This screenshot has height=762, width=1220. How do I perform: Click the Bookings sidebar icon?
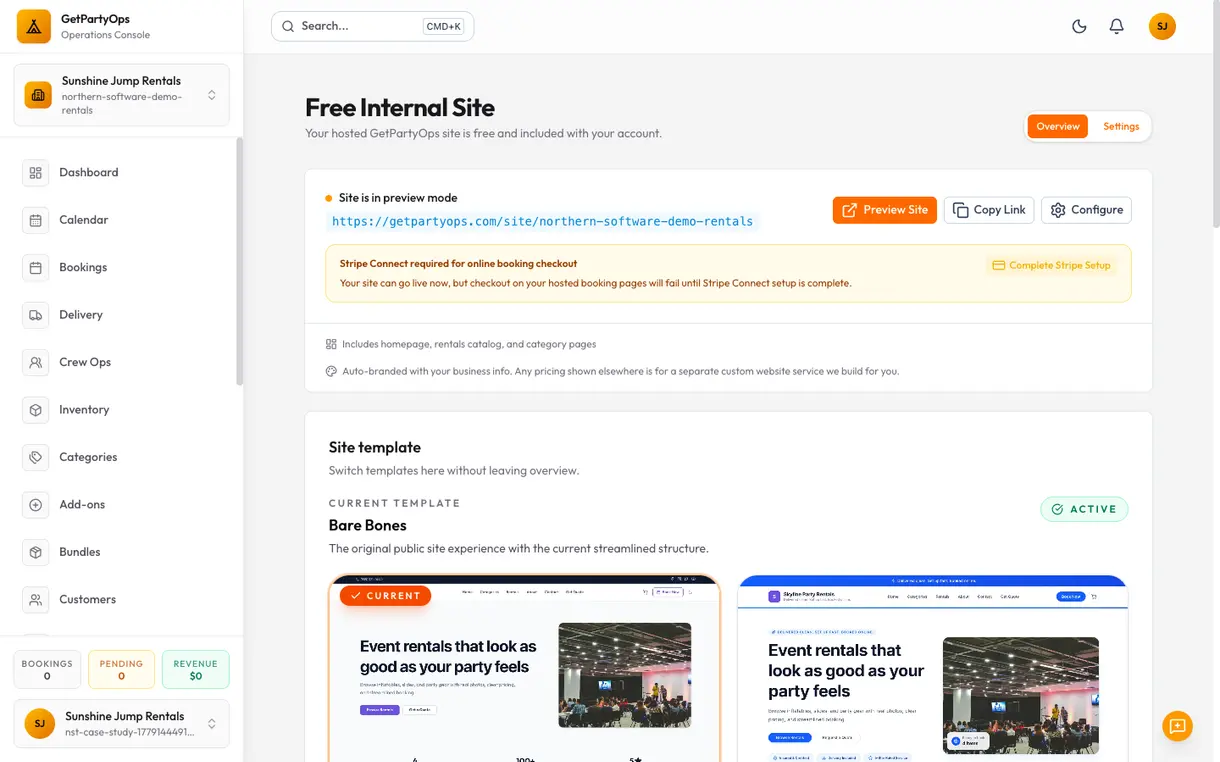click(36, 268)
